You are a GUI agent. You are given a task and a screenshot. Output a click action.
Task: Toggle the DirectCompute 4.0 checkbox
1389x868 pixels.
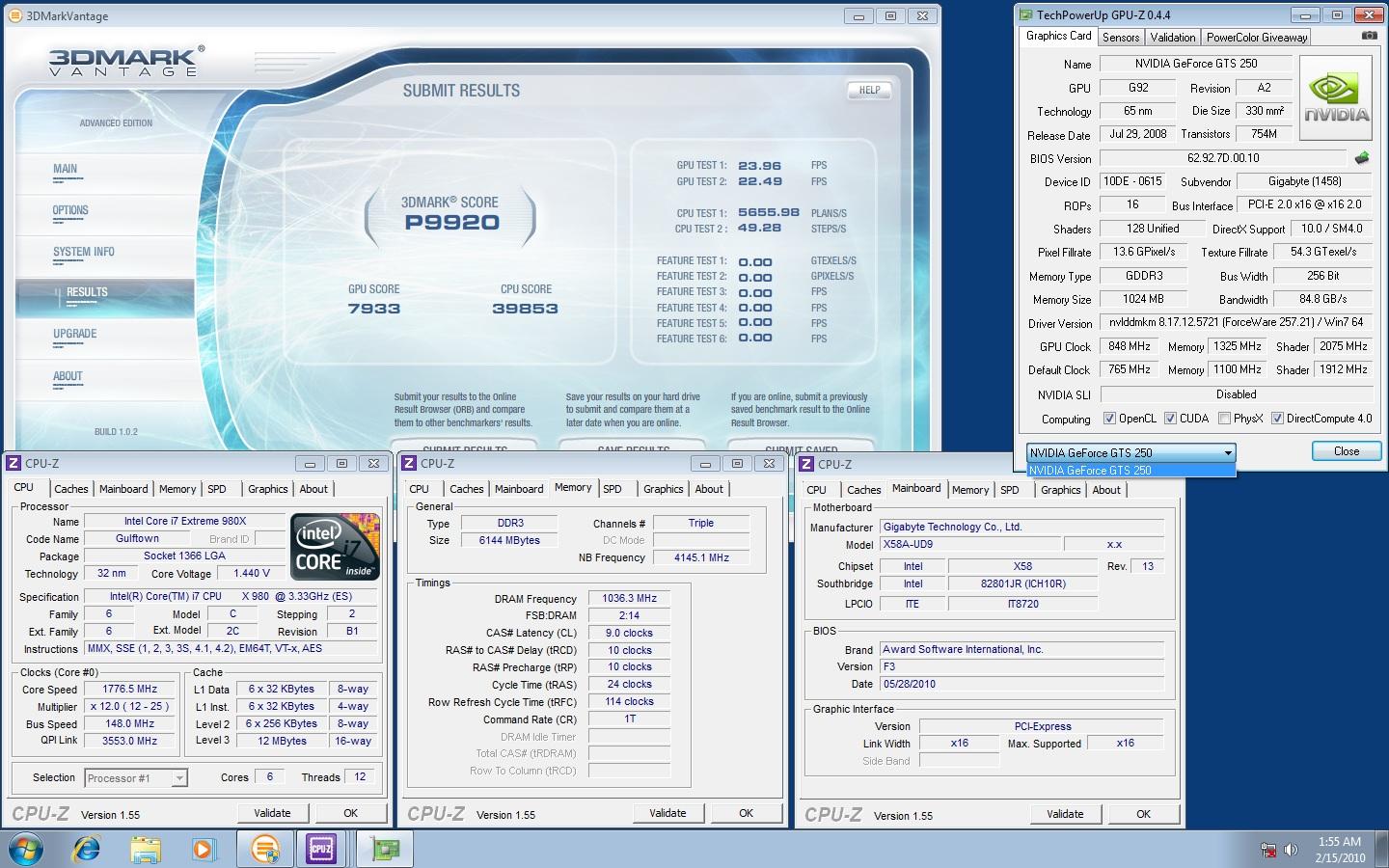1277,419
